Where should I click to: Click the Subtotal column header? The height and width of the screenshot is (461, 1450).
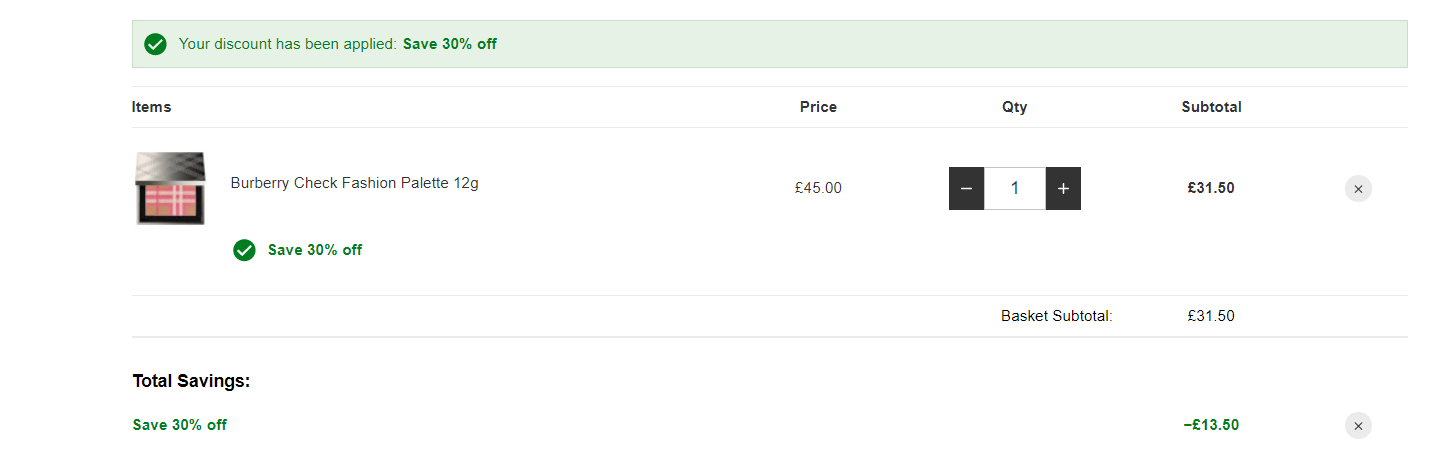click(1211, 107)
